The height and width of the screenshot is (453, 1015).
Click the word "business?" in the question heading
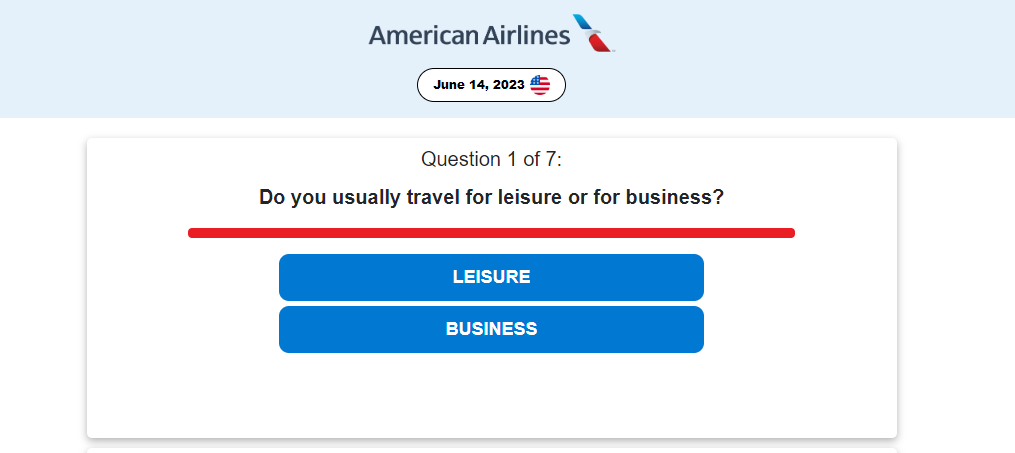click(x=675, y=197)
